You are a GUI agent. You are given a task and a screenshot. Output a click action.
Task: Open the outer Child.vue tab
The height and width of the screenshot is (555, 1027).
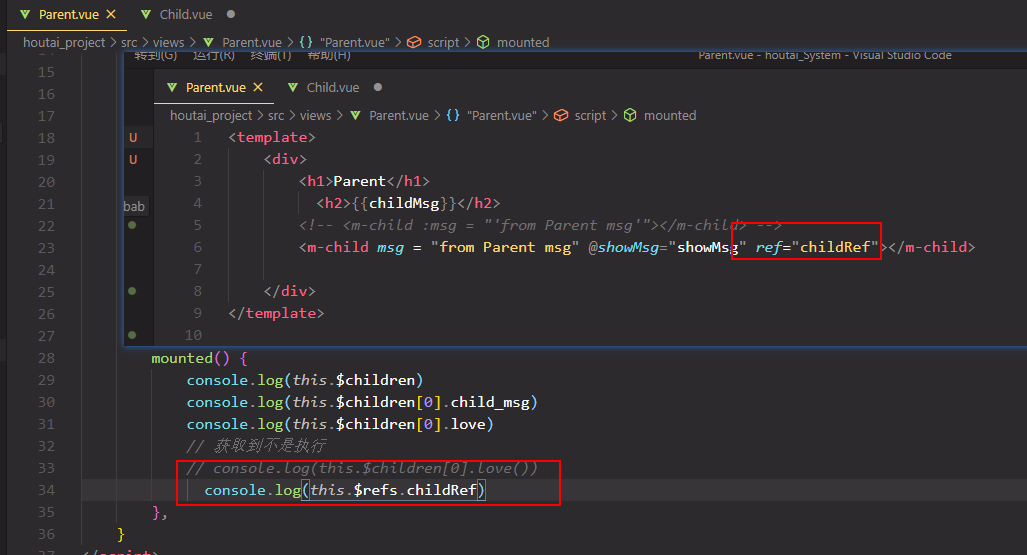point(186,14)
